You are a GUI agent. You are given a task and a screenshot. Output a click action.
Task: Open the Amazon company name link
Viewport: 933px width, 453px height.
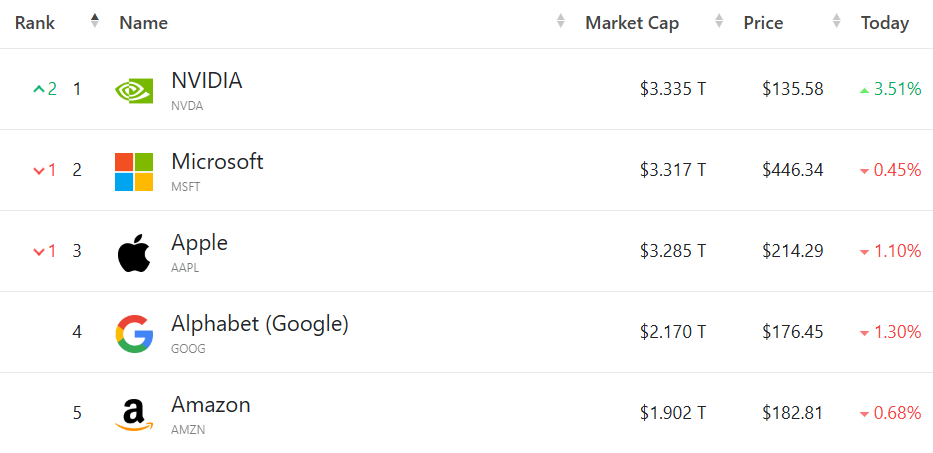click(x=211, y=405)
